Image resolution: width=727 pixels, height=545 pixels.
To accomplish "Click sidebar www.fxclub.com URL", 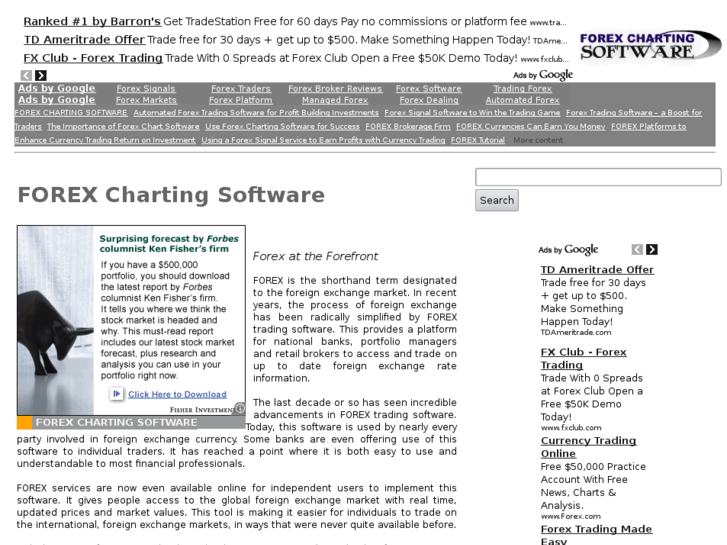I will coord(571,428).
